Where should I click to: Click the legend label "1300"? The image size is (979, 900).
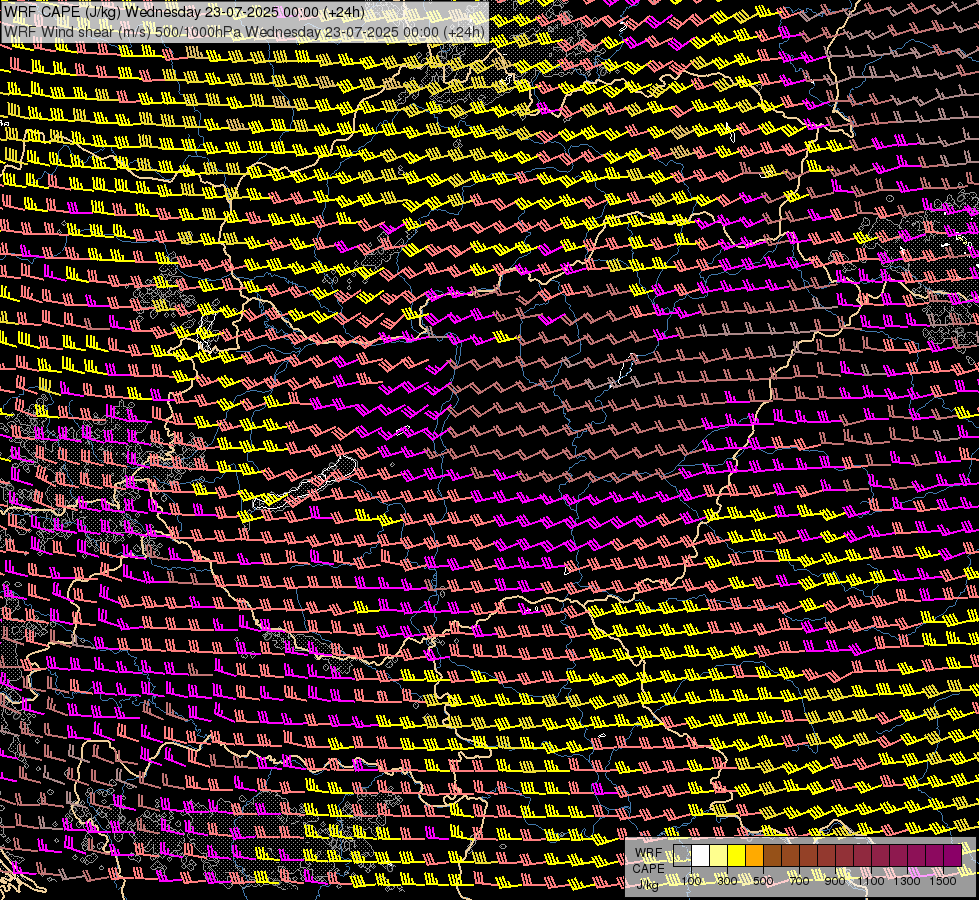[x=907, y=881]
